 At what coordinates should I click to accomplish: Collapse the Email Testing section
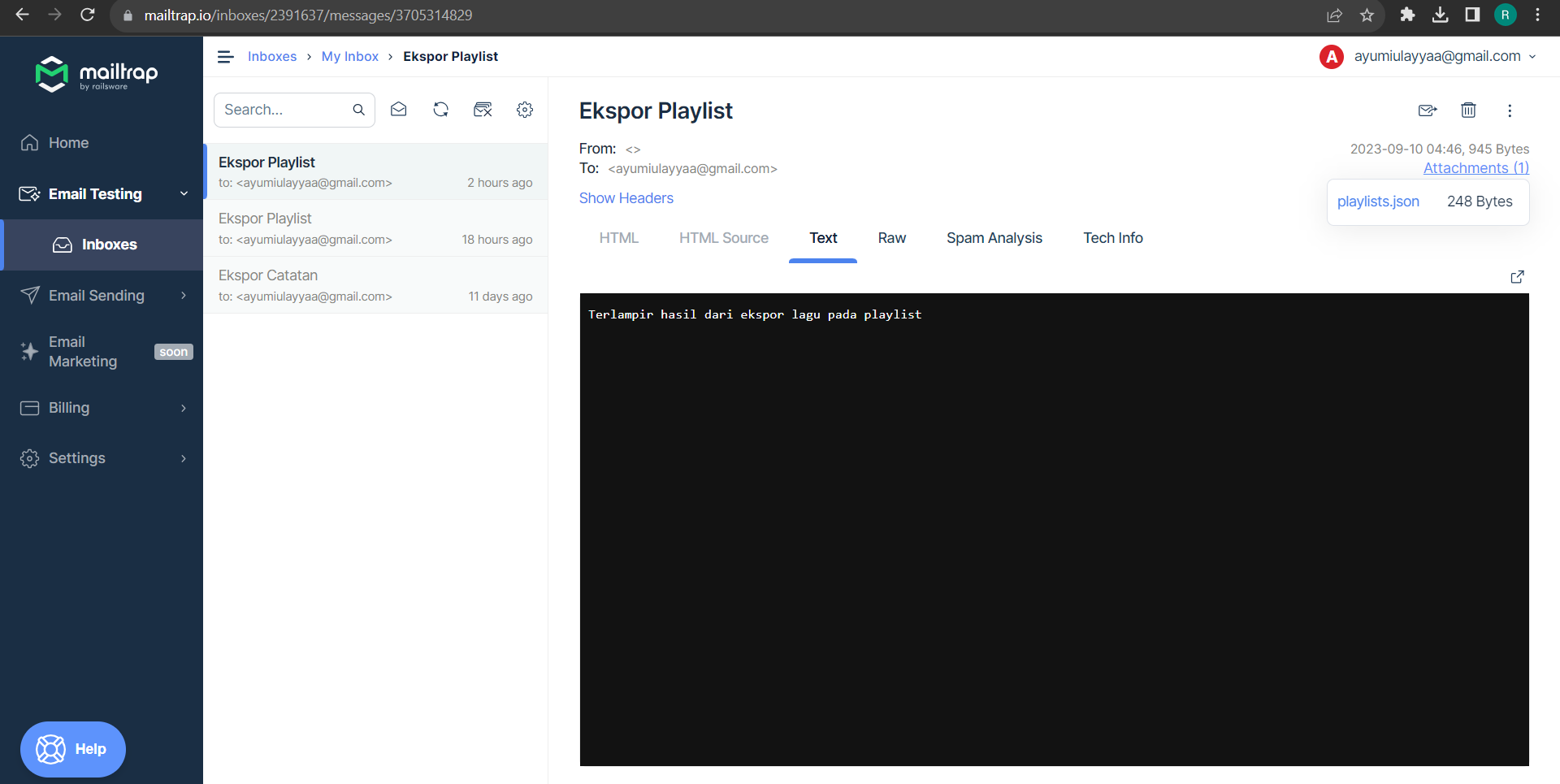[x=184, y=193]
